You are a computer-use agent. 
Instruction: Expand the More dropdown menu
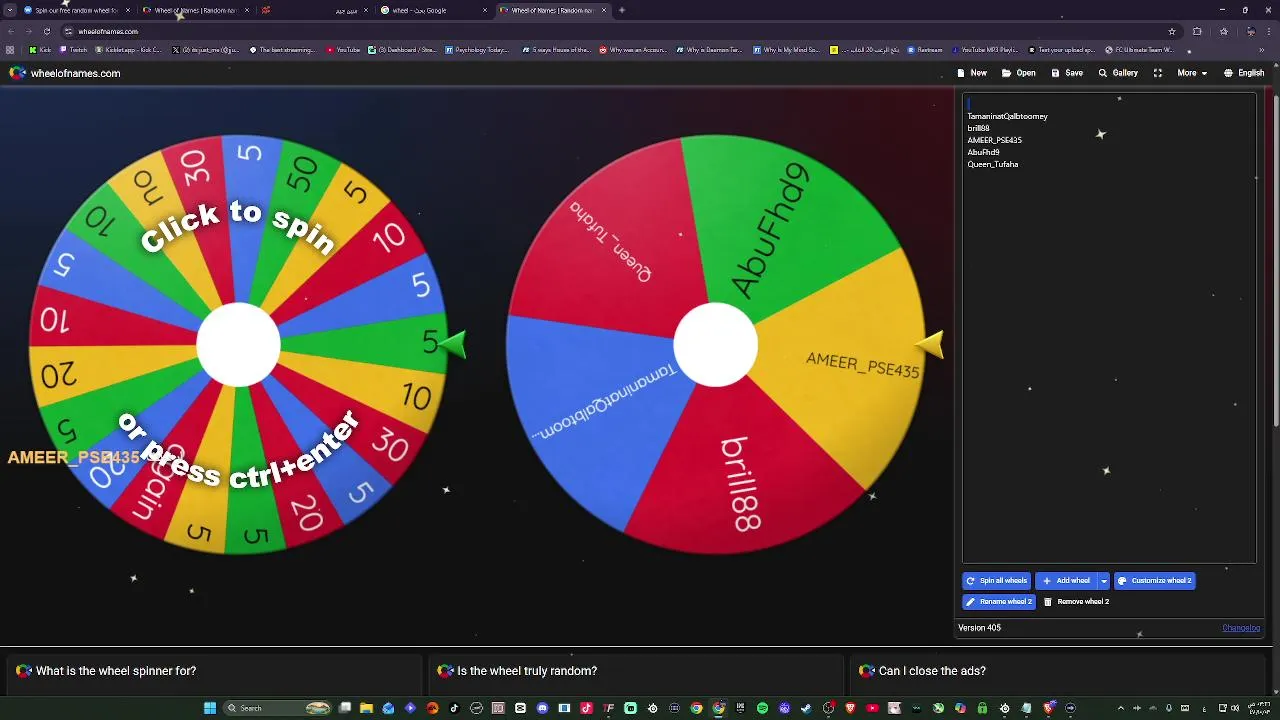point(1192,73)
